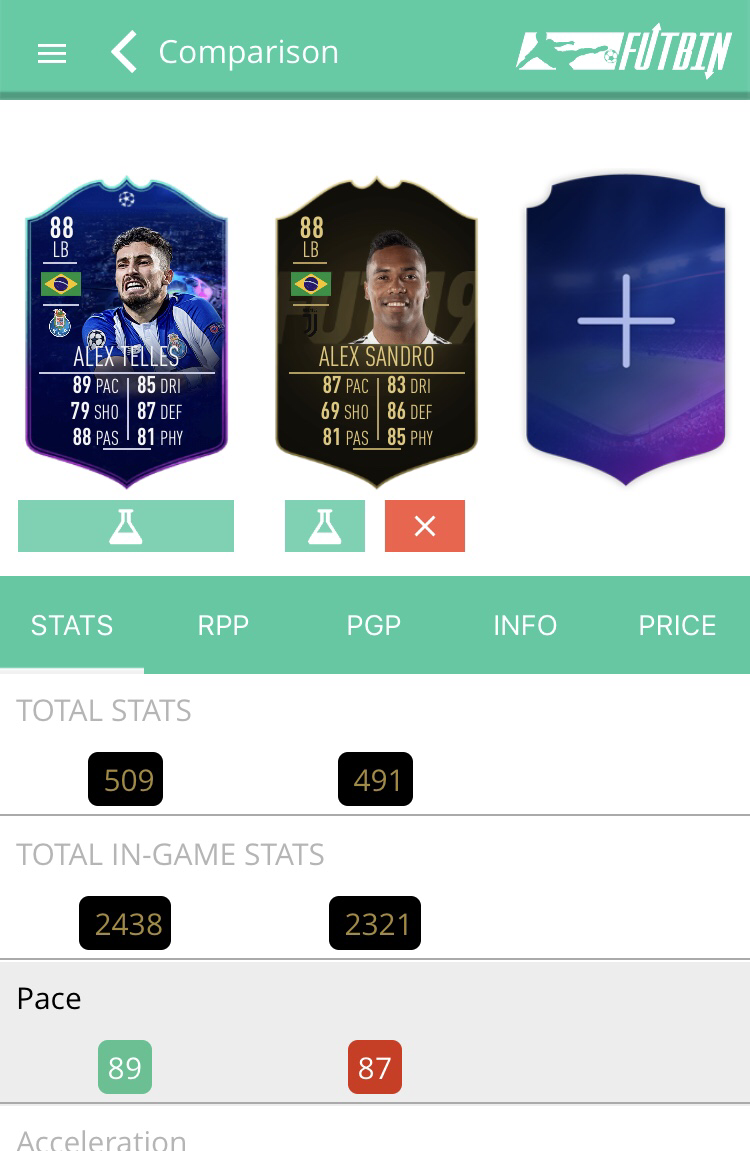Switch to the PGP tab
Viewport: 750px width, 1151px height.
point(374,625)
